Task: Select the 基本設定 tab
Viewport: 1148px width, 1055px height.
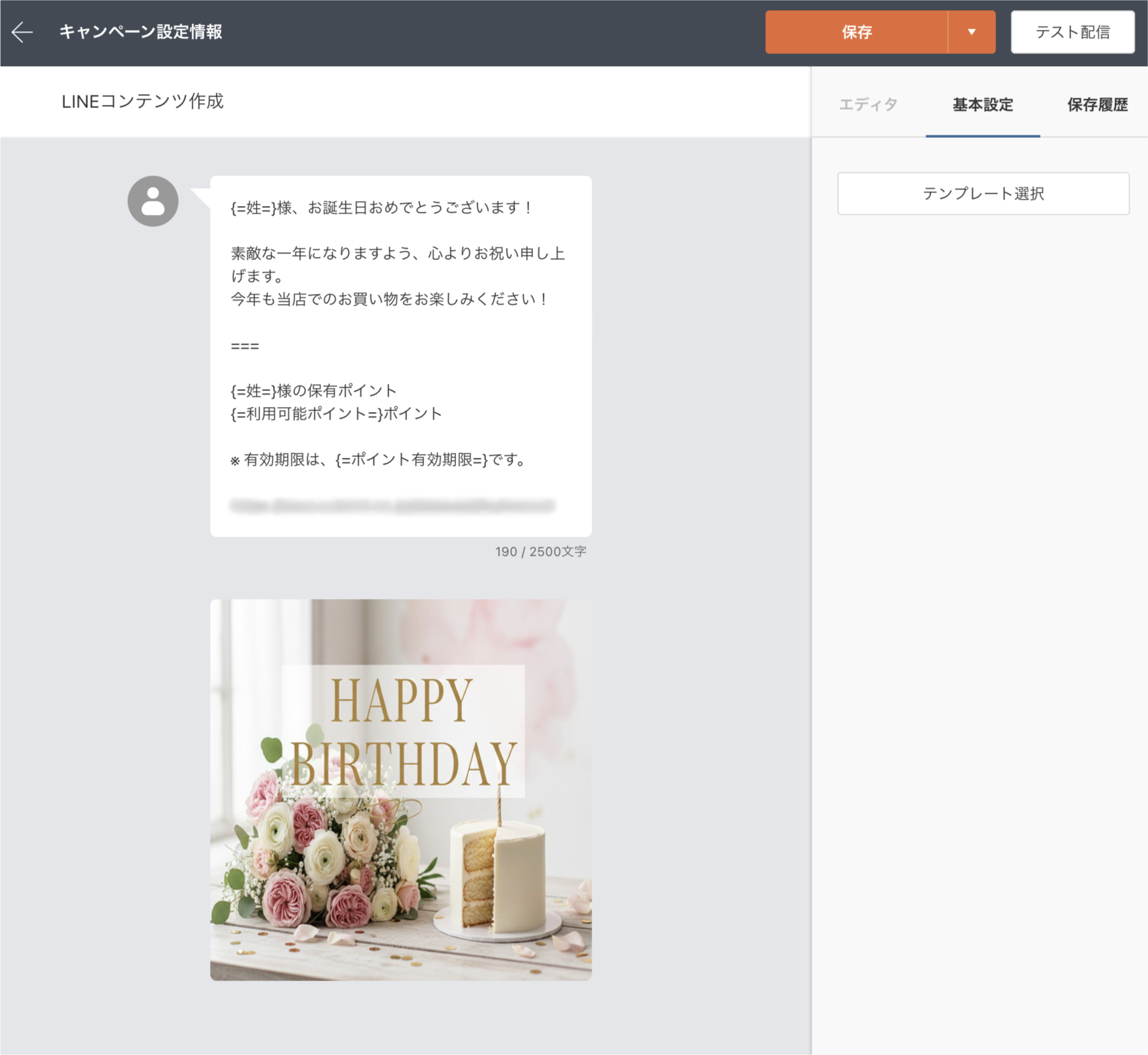Action: pyautogui.click(x=983, y=104)
